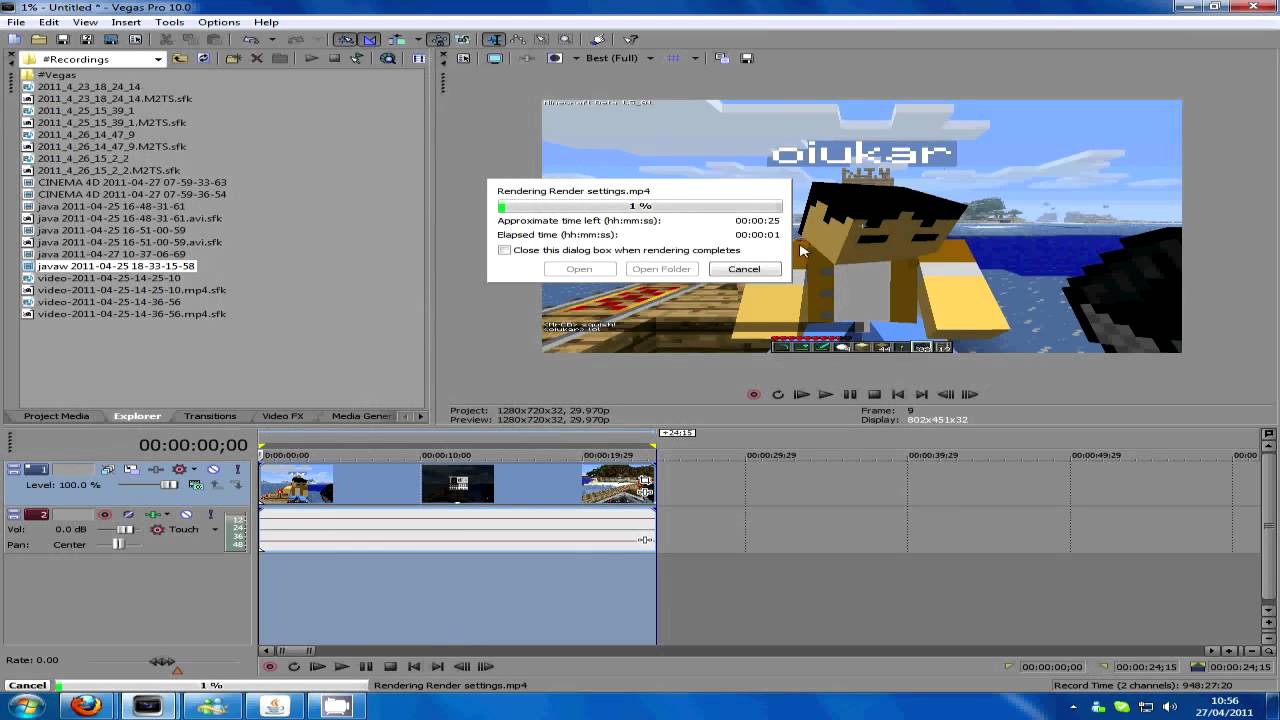Click Explorer delete X icon

coord(256,58)
